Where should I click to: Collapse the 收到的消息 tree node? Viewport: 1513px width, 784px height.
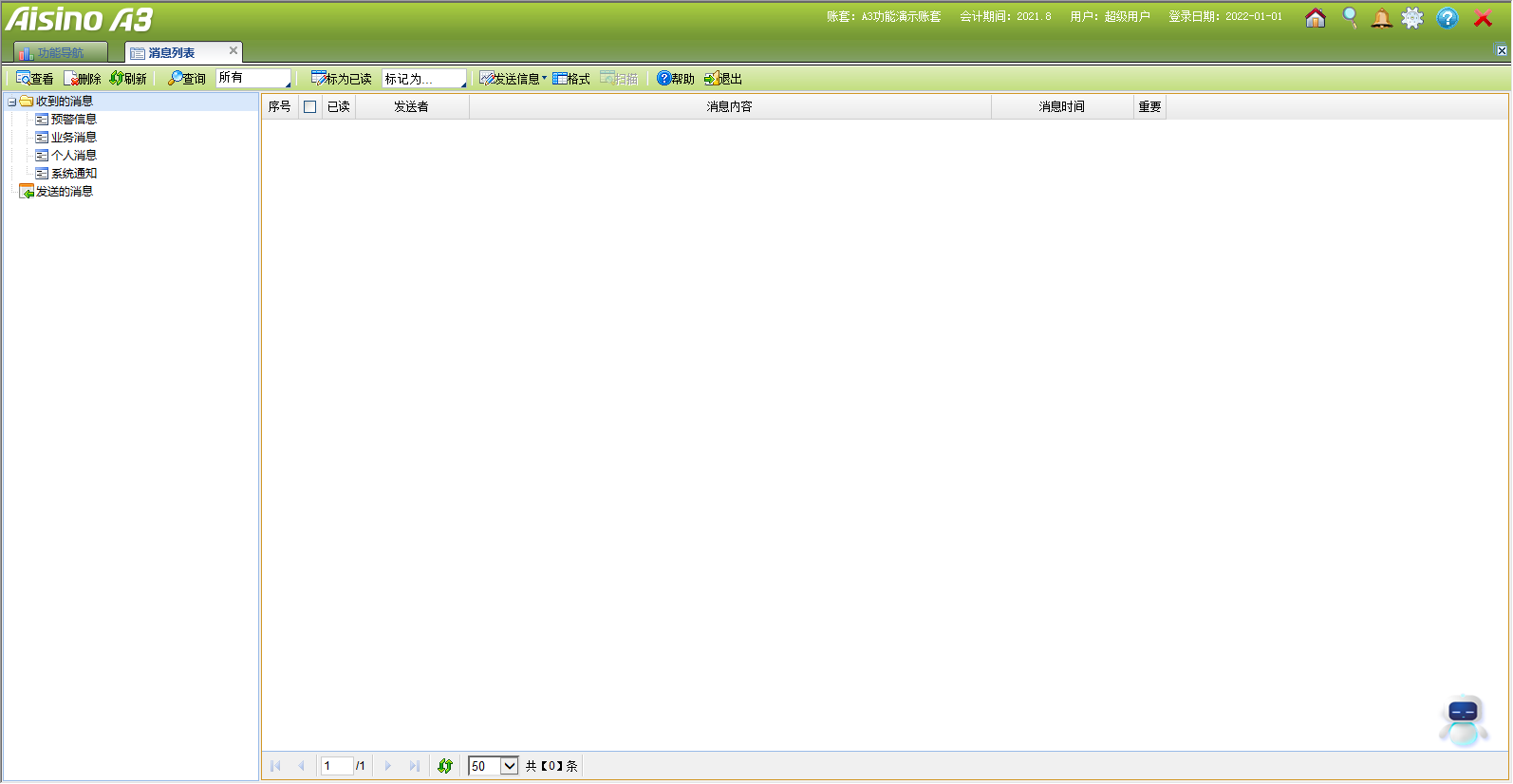click(11, 102)
